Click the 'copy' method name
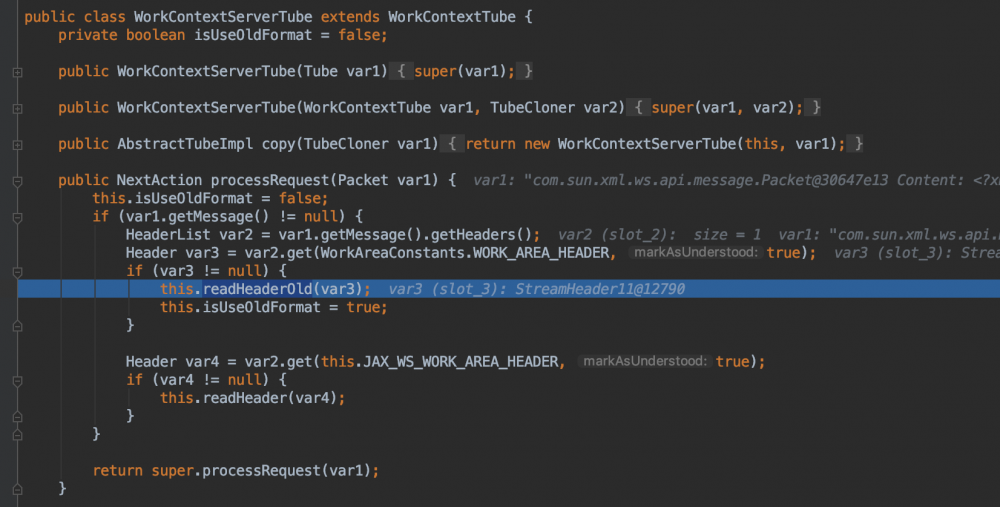1000x507 pixels. pos(278,144)
